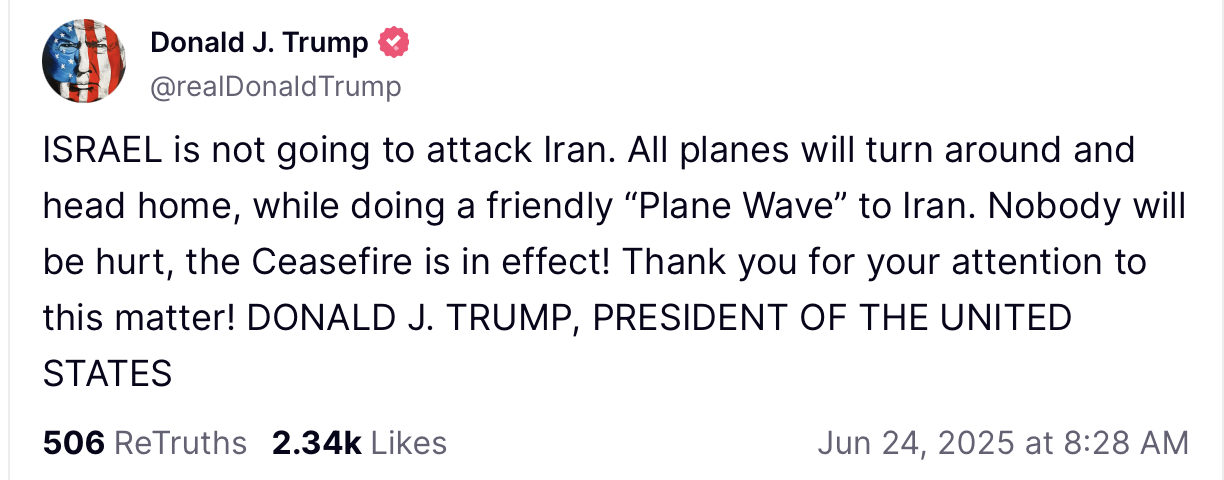Open the flag-themed profile avatar
The image size is (1224, 480).
83,62
